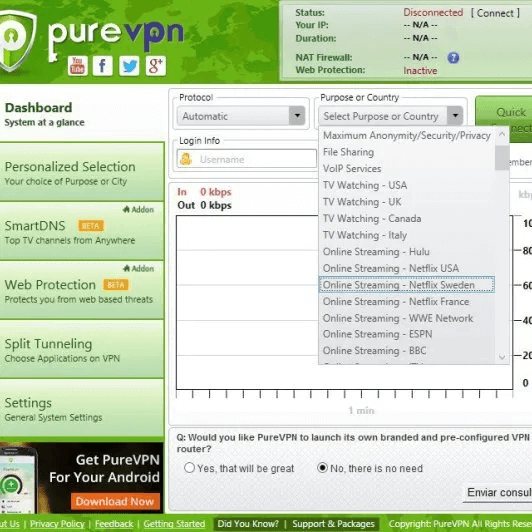Choose Online Streaming - ESPN

coord(406,334)
